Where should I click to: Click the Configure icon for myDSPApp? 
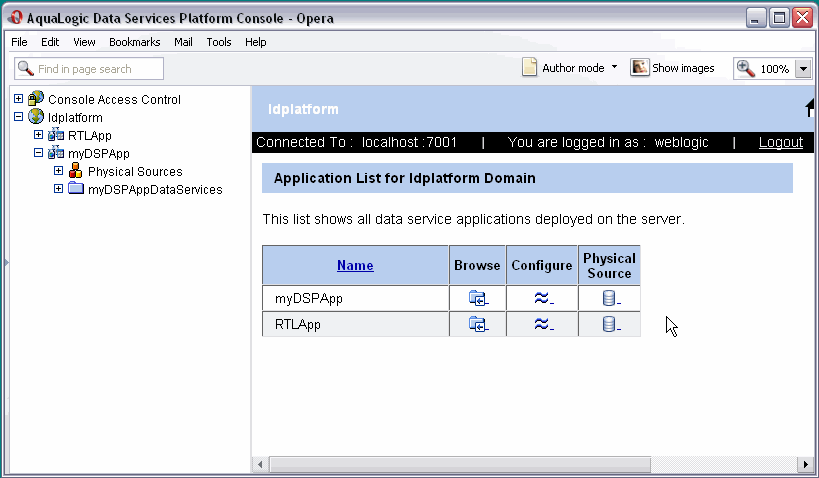(x=543, y=298)
